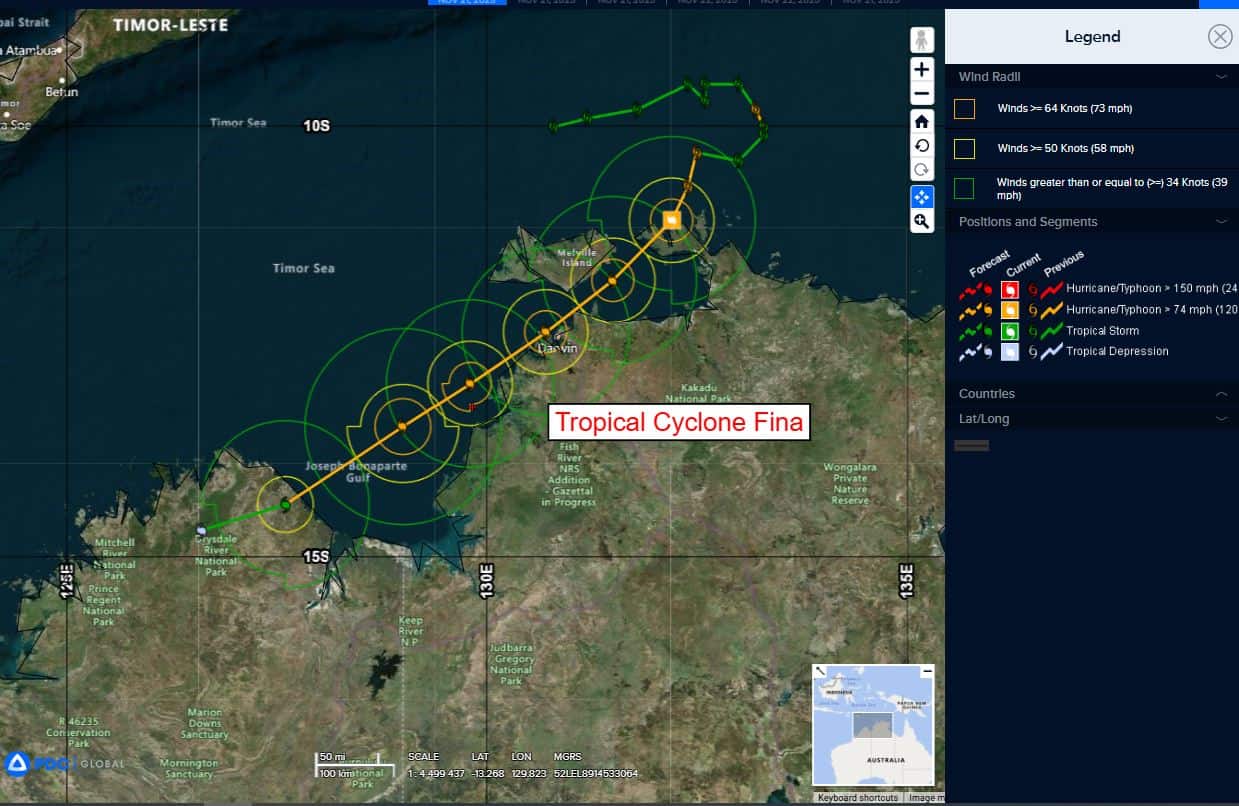Close the Legend panel
Screen dimensions: 1239x806
pyautogui.click(x=1219, y=37)
